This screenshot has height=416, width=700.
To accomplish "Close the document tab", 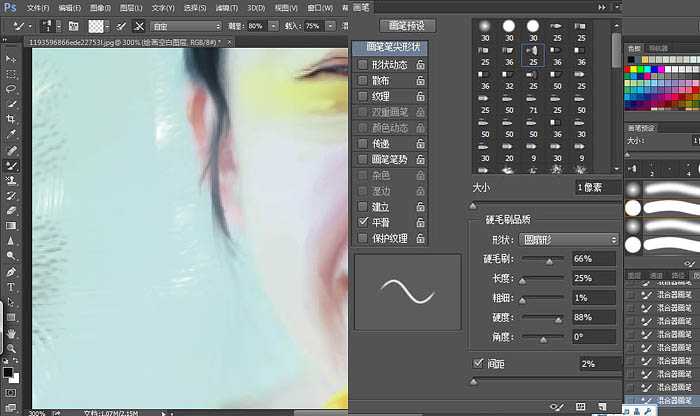I will coord(229,42).
